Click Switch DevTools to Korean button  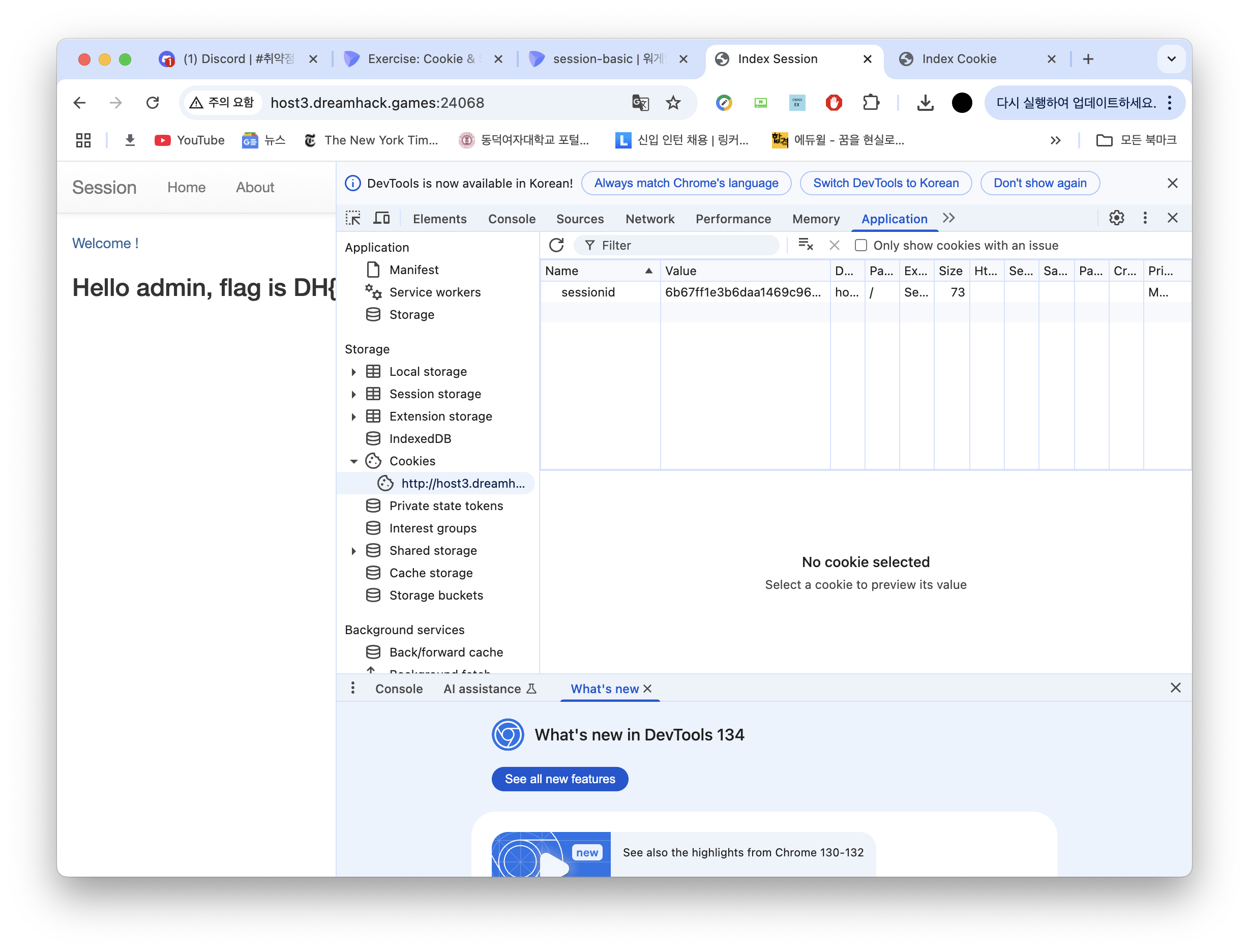click(886, 183)
